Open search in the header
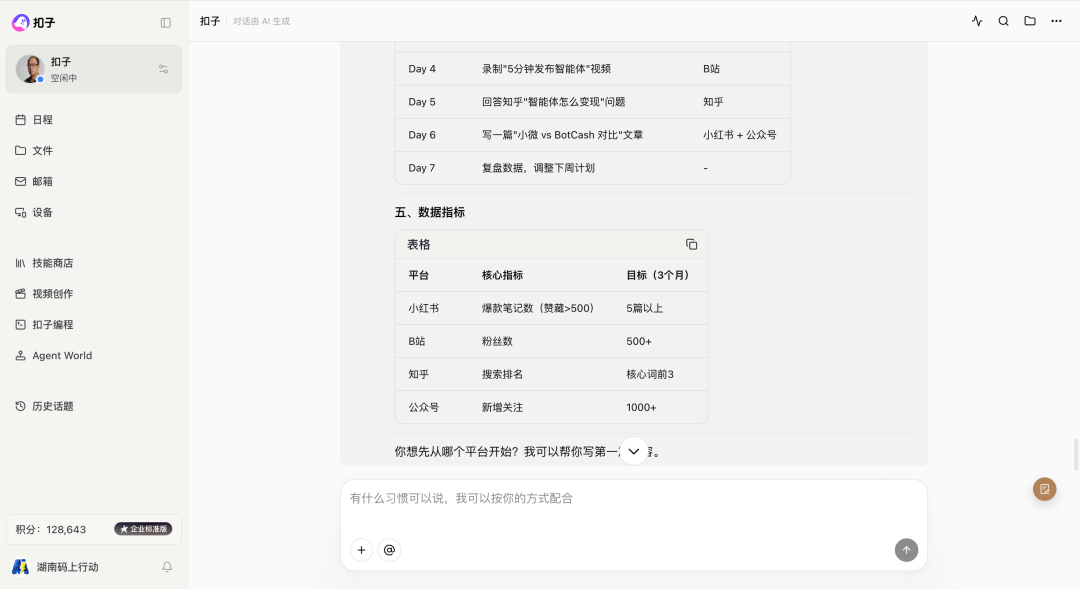1080x589 pixels. click(x=1004, y=21)
